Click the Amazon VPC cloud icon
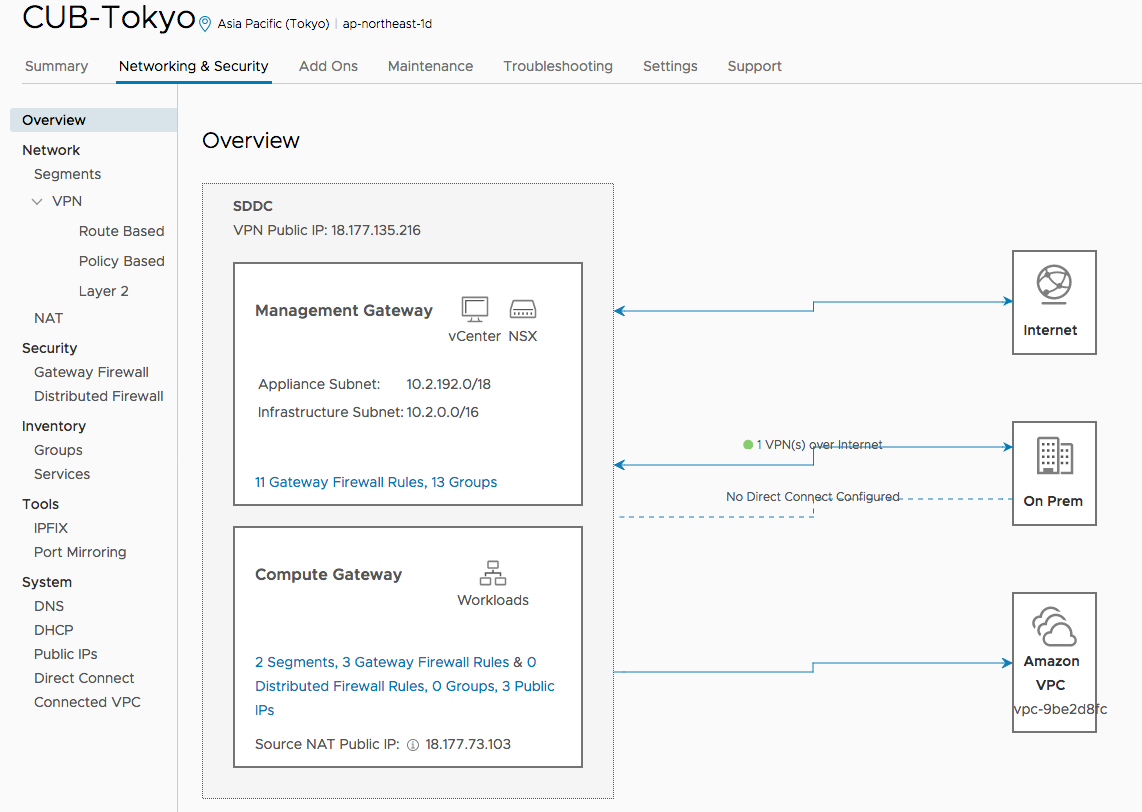1142x812 pixels. 1054,626
